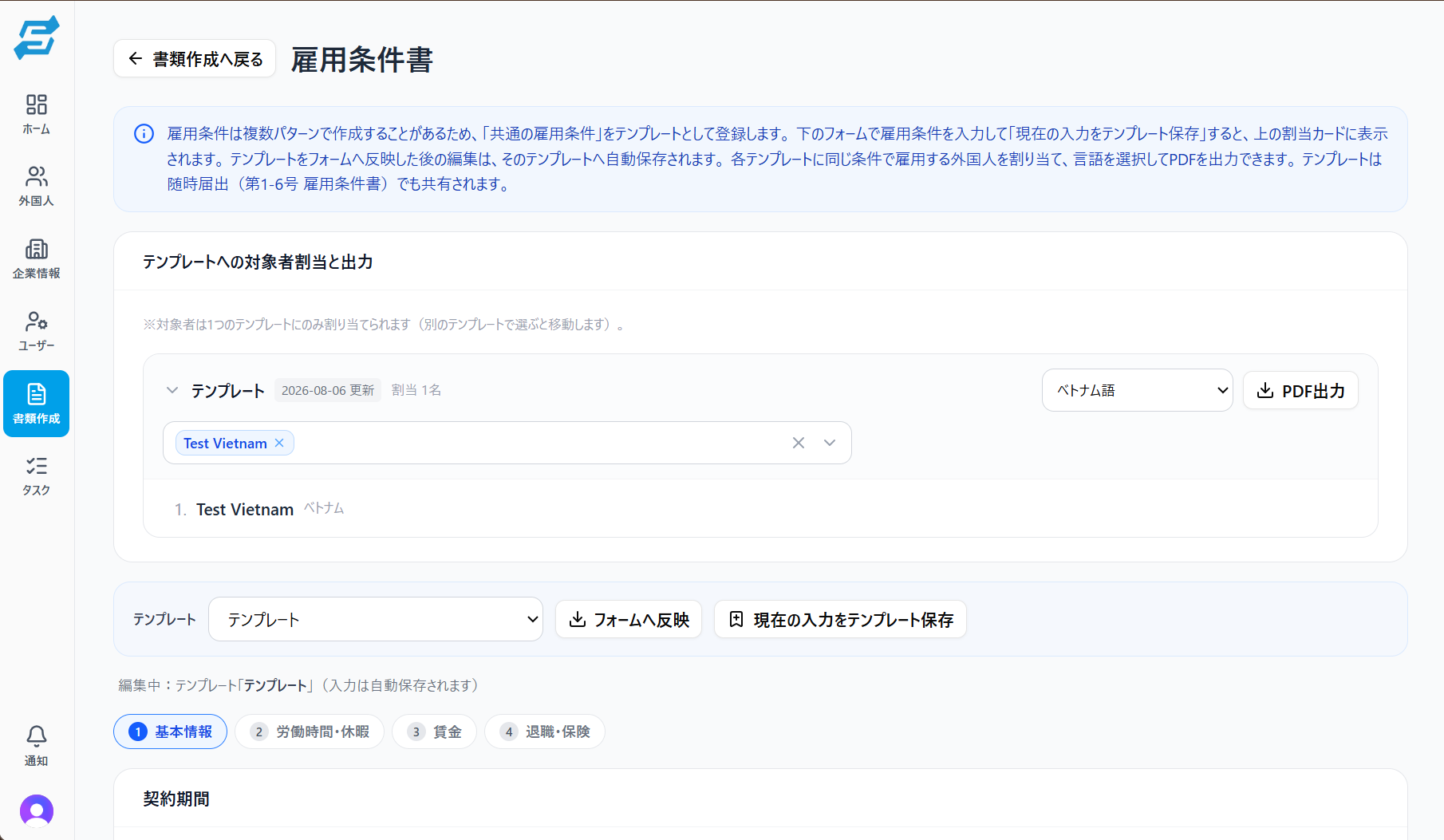Click the 契約期間 section heading
The image size is (1444, 840).
click(176, 799)
